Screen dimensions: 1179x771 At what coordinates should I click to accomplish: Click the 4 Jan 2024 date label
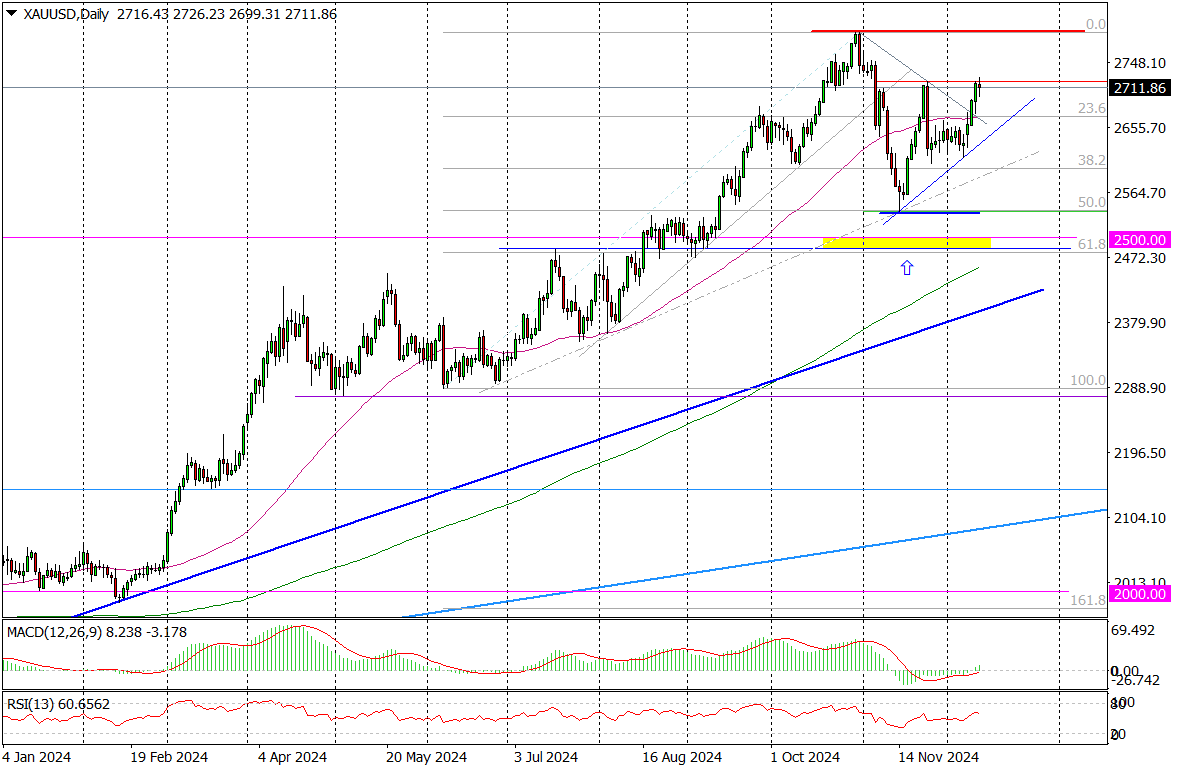tap(37, 757)
